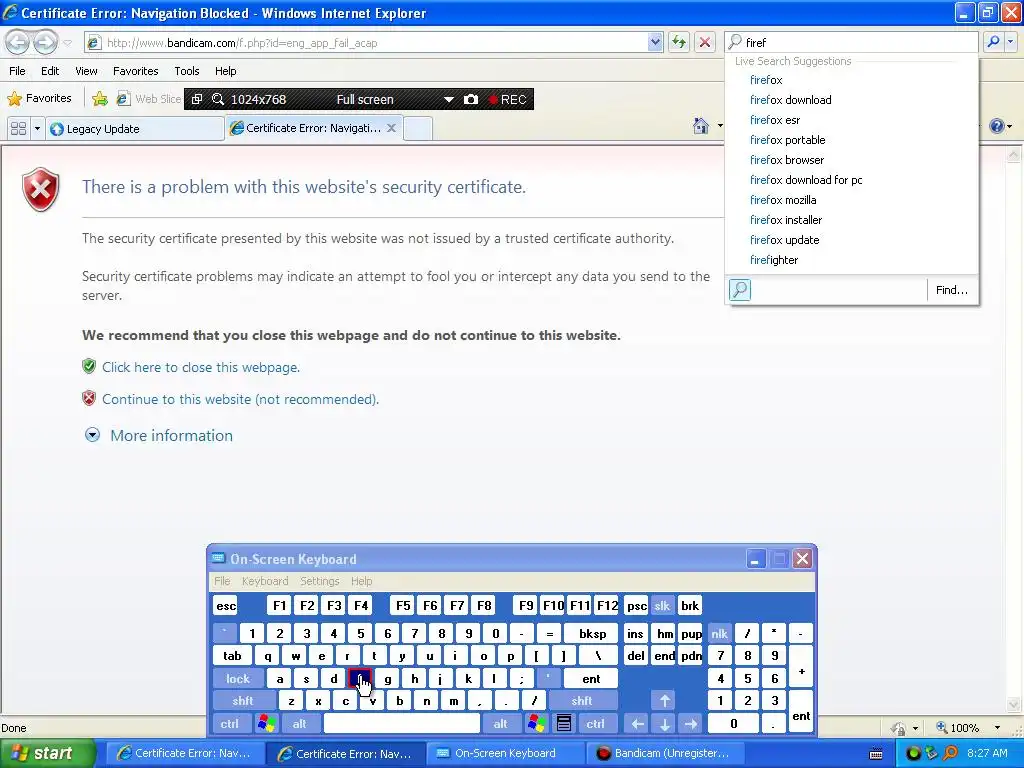Click the context menu key on keyboard

coord(564,724)
